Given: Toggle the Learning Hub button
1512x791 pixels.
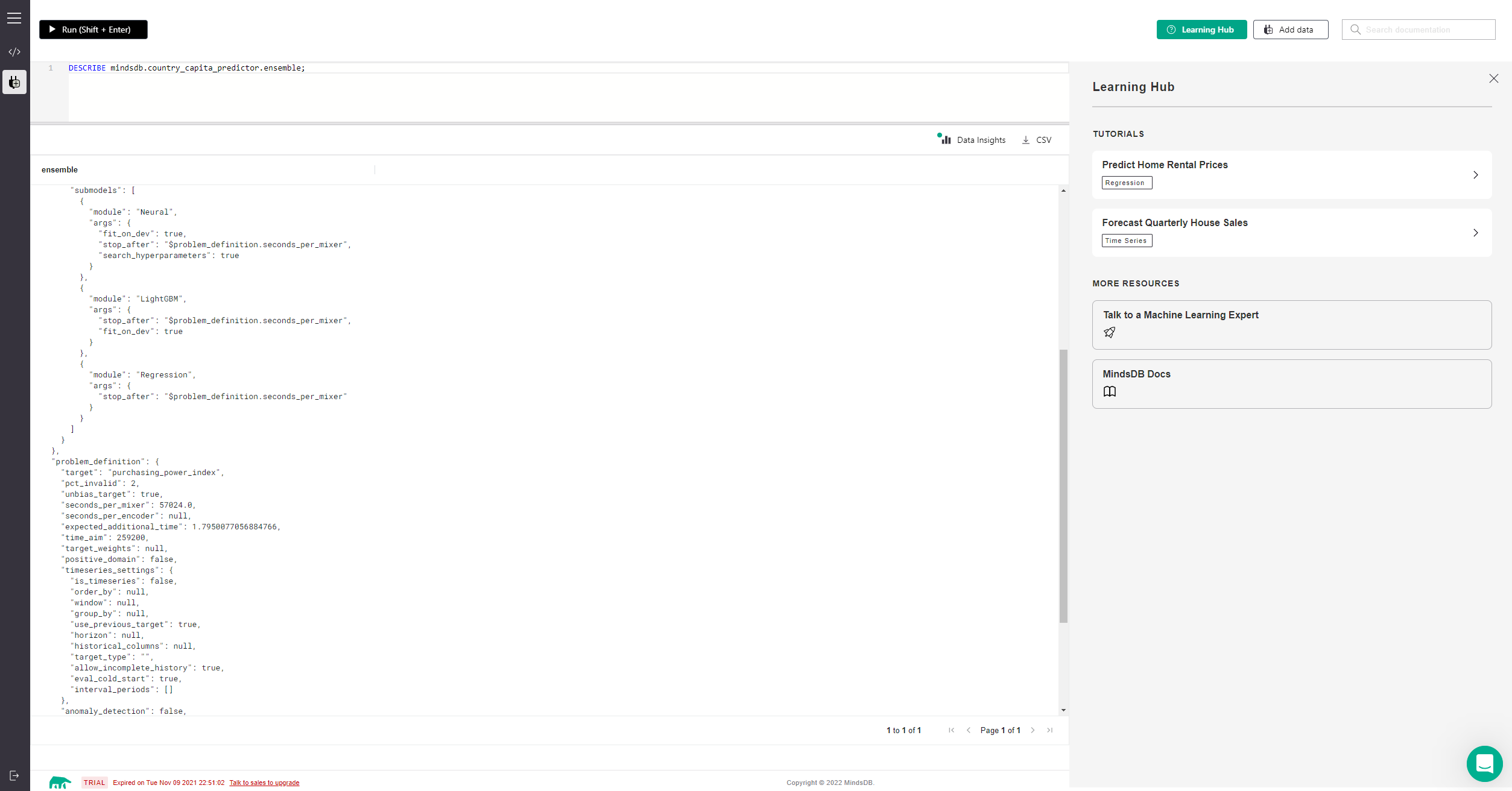Looking at the screenshot, I should tap(1201, 30).
